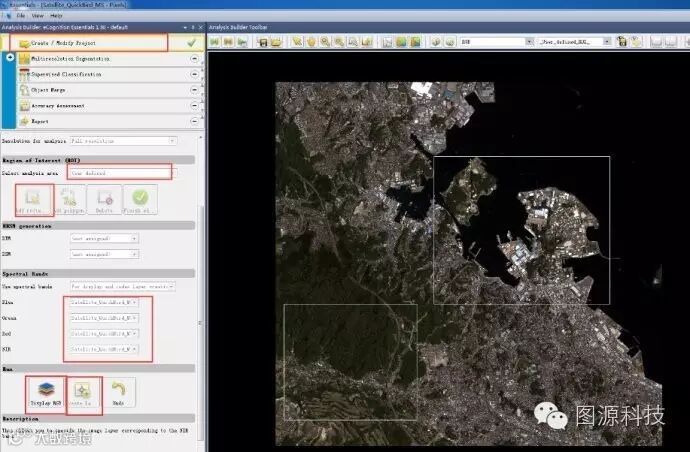Click the green-orange mixed view icon
This screenshot has width=690, height=452.
[415, 42]
